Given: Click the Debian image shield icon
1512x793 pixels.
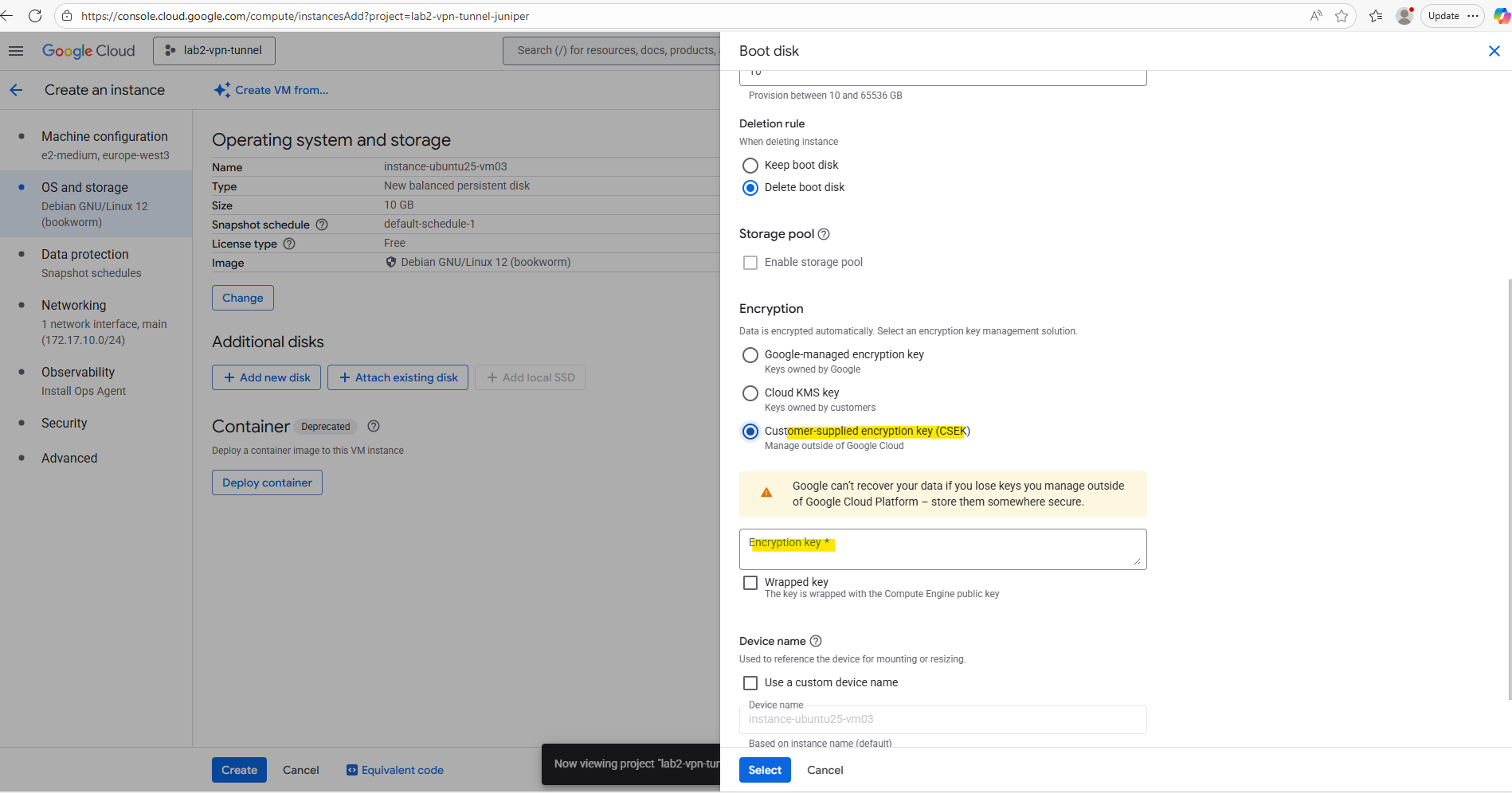Looking at the screenshot, I should coord(391,262).
